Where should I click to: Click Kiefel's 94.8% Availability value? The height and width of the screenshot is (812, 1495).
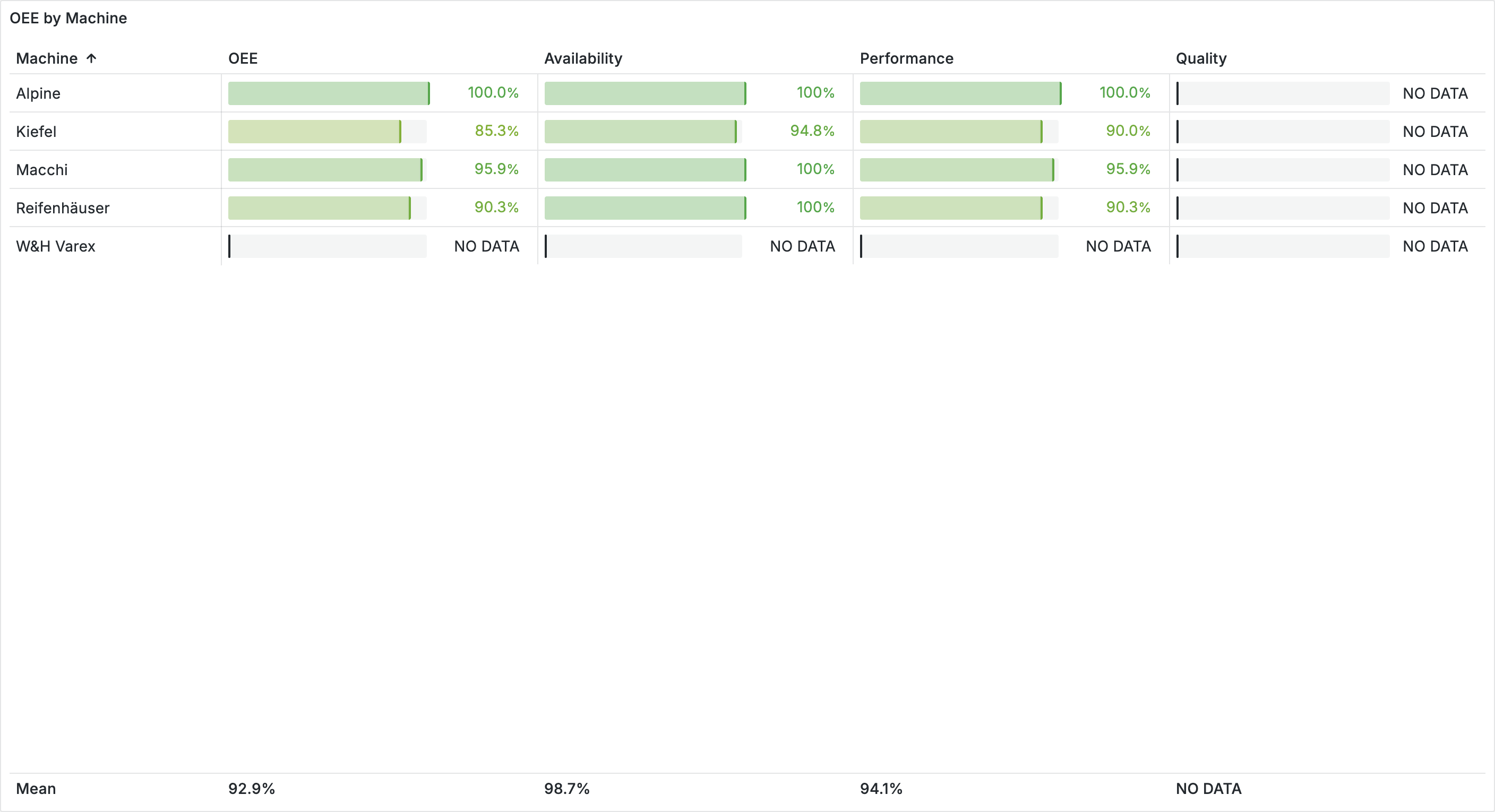click(811, 131)
